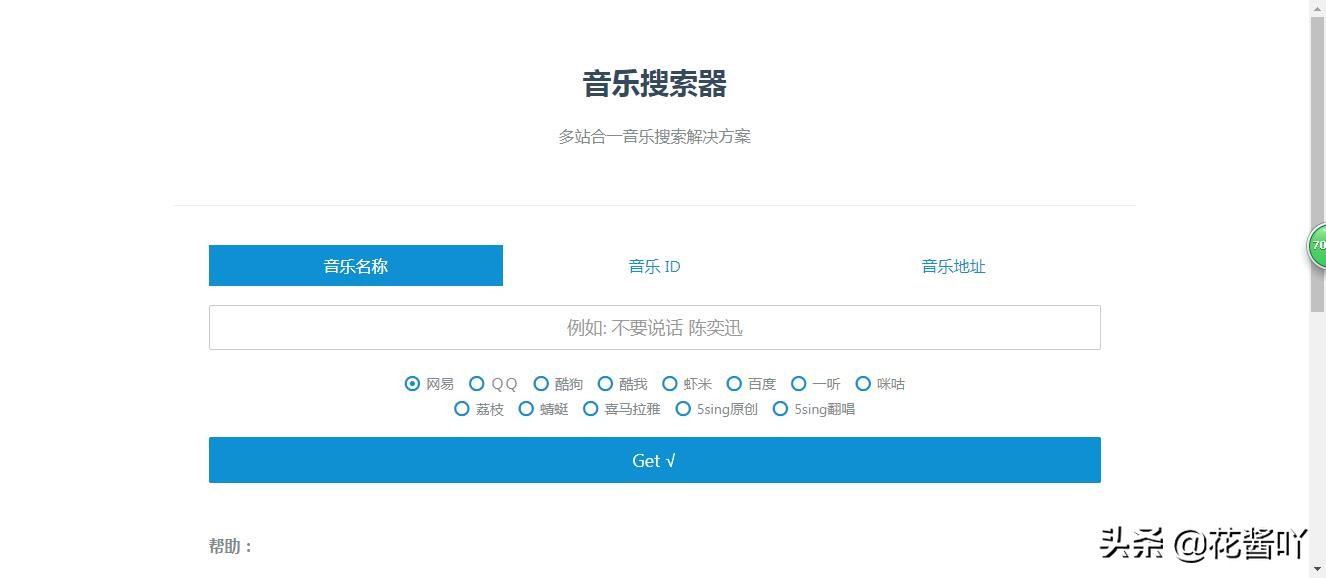Select the 虾米 radio option

coord(670,383)
